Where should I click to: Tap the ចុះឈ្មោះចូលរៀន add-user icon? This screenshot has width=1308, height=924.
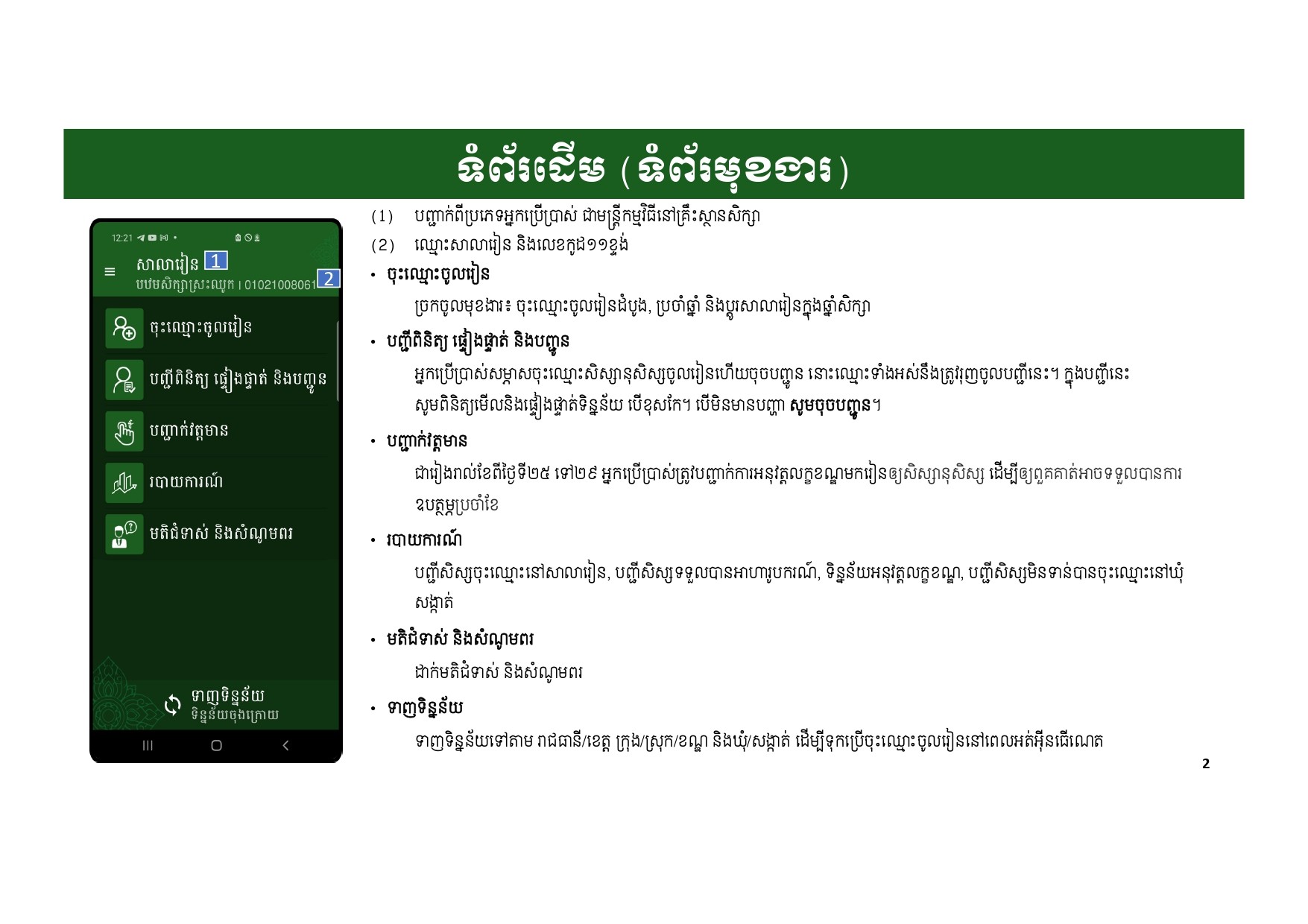(124, 328)
